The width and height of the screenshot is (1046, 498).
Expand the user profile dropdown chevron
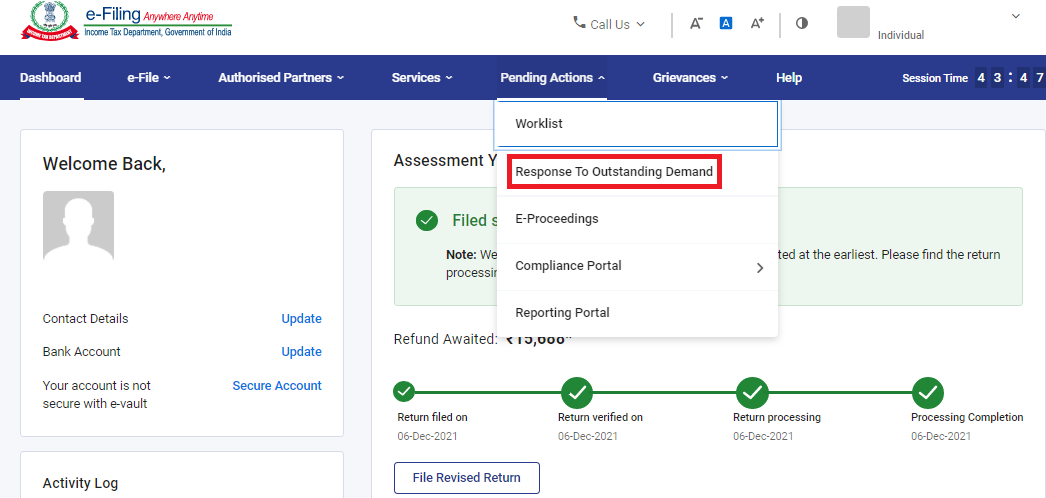point(1016,16)
